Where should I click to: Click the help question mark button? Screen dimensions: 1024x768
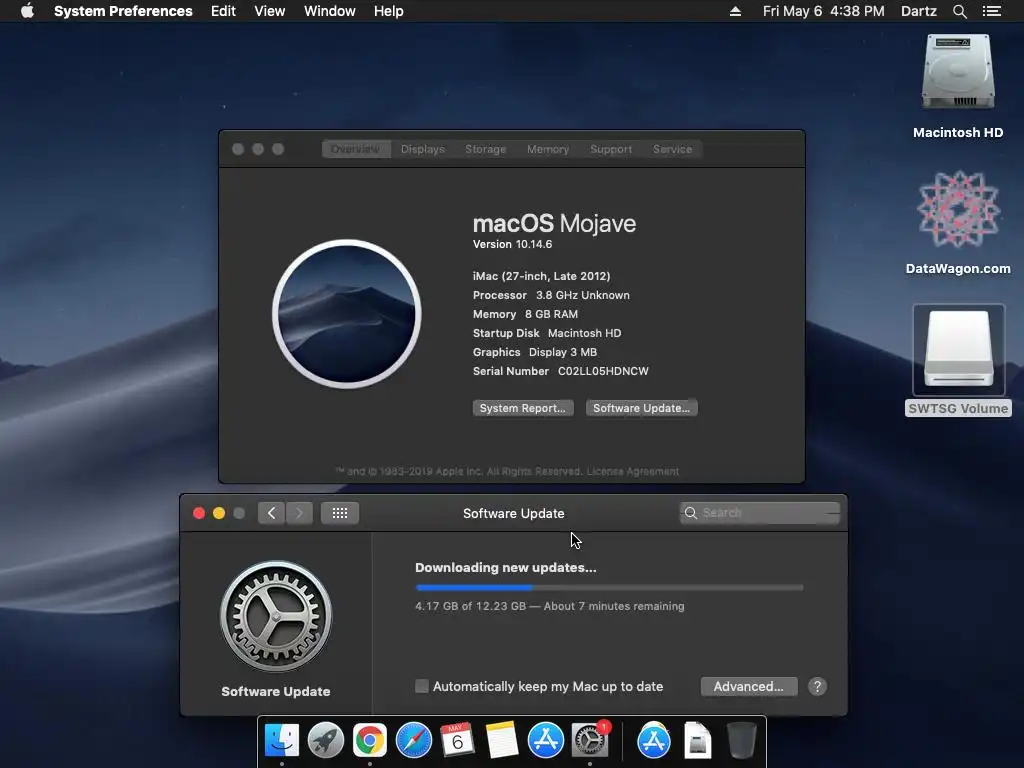coord(817,686)
